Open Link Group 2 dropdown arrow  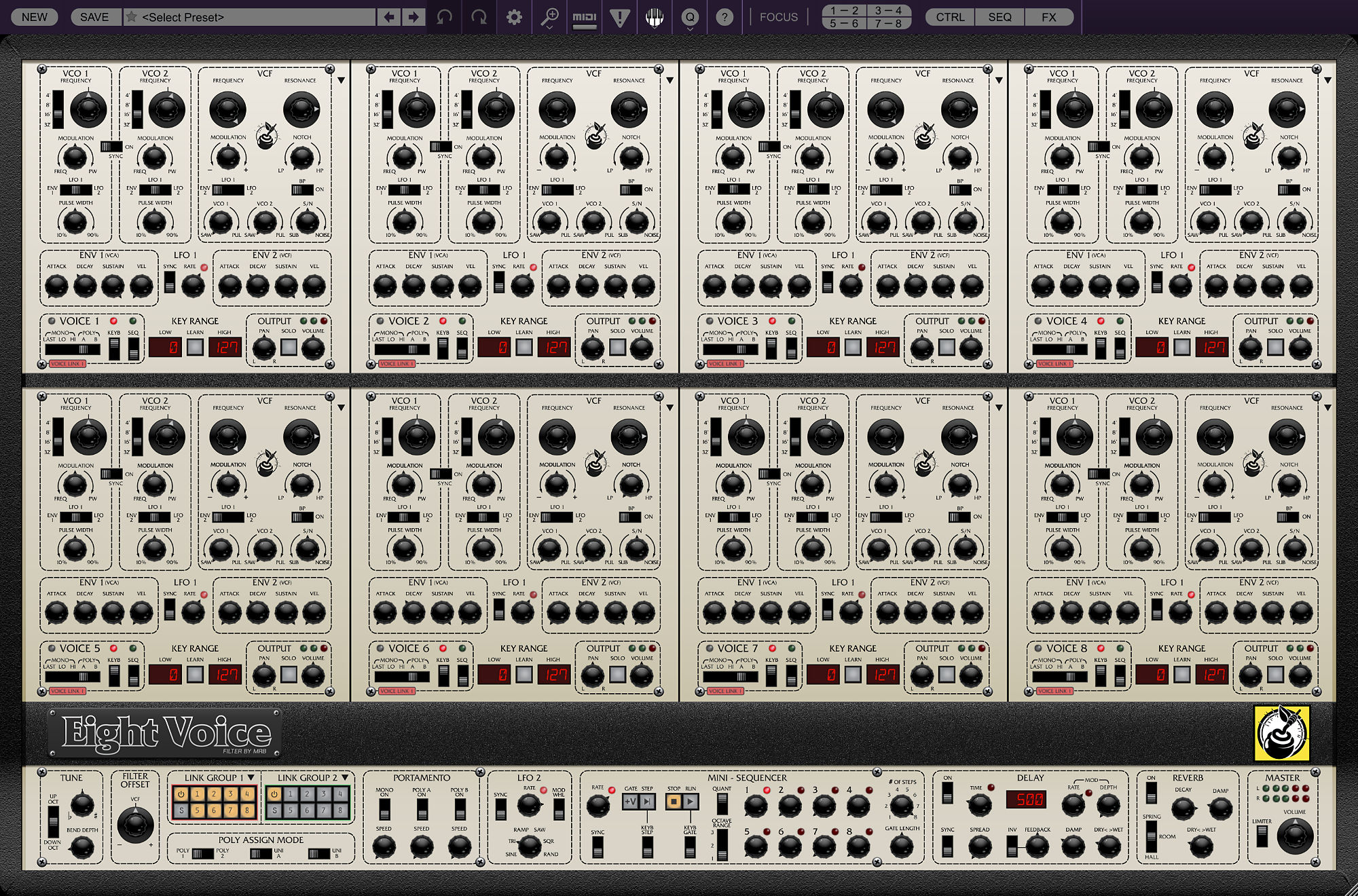click(345, 778)
